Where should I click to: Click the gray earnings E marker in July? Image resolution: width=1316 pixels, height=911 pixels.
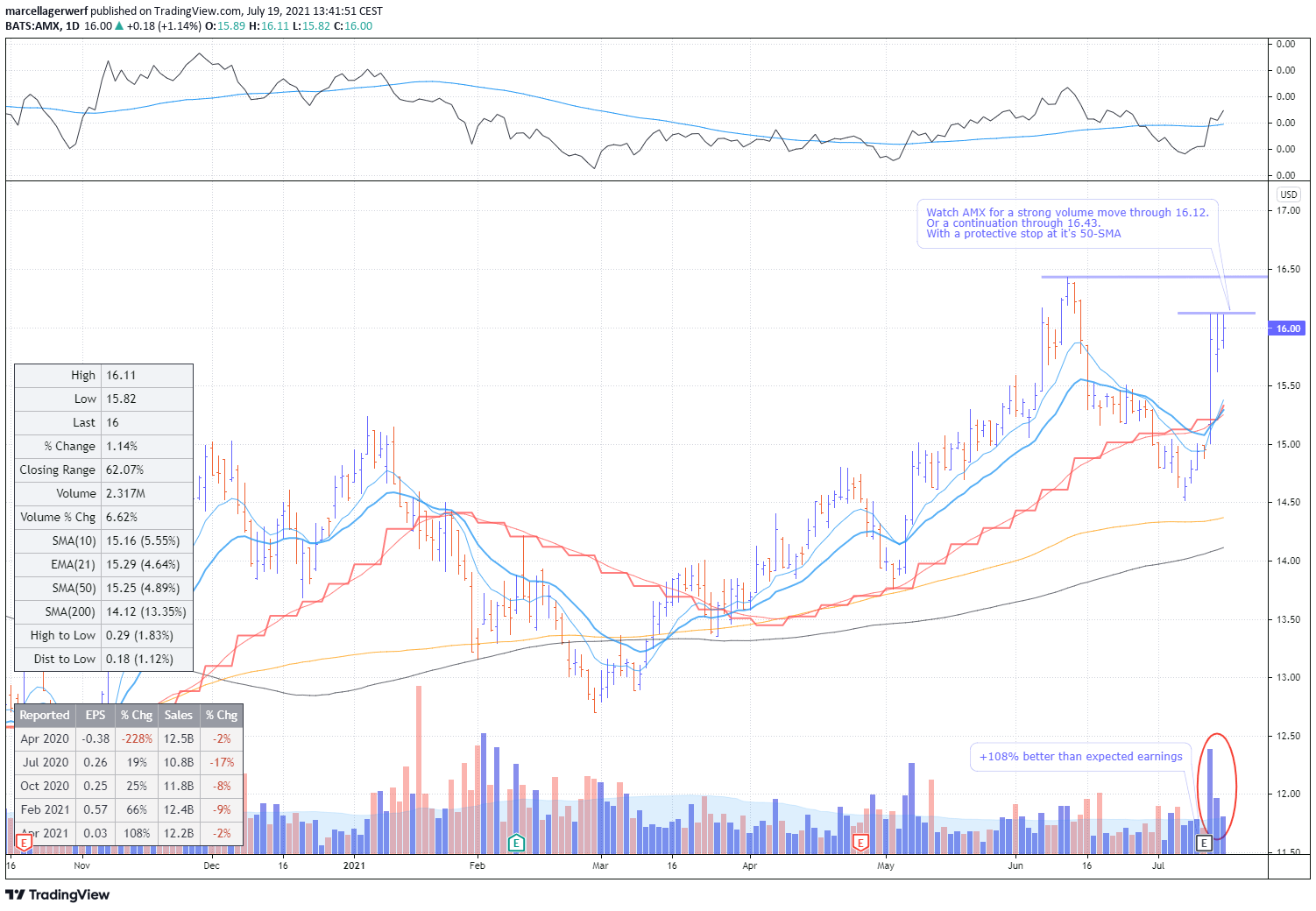[x=1204, y=843]
